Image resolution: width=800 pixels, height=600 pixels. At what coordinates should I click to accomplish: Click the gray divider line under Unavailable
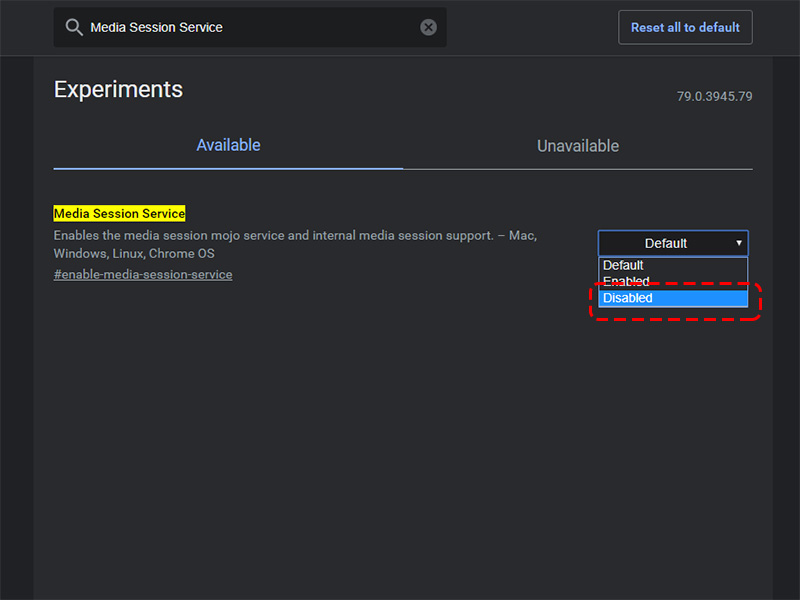pos(578,168)
